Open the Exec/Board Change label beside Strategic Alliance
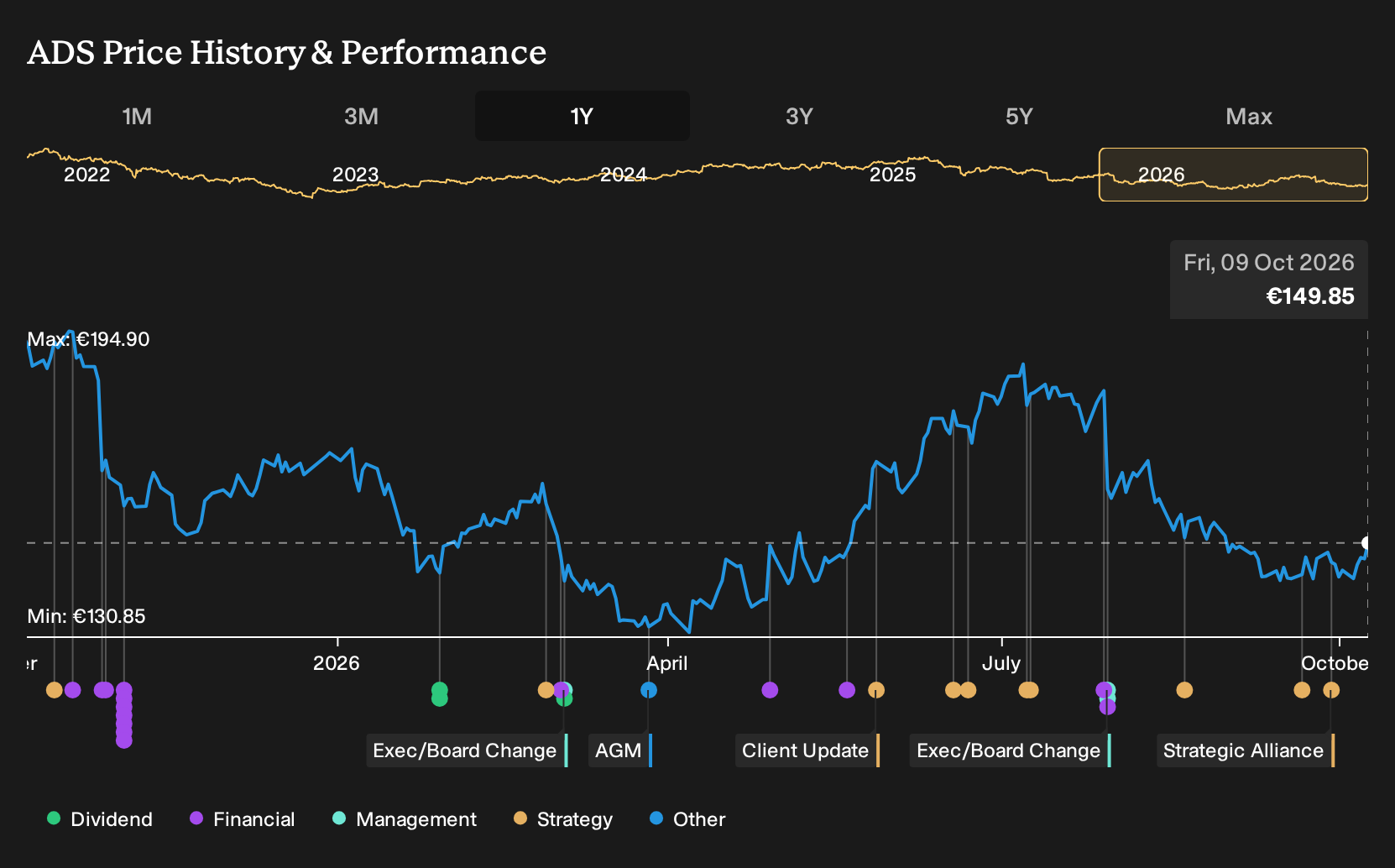The height and width of the screenshot is (868, 1395). point(1011,750)
